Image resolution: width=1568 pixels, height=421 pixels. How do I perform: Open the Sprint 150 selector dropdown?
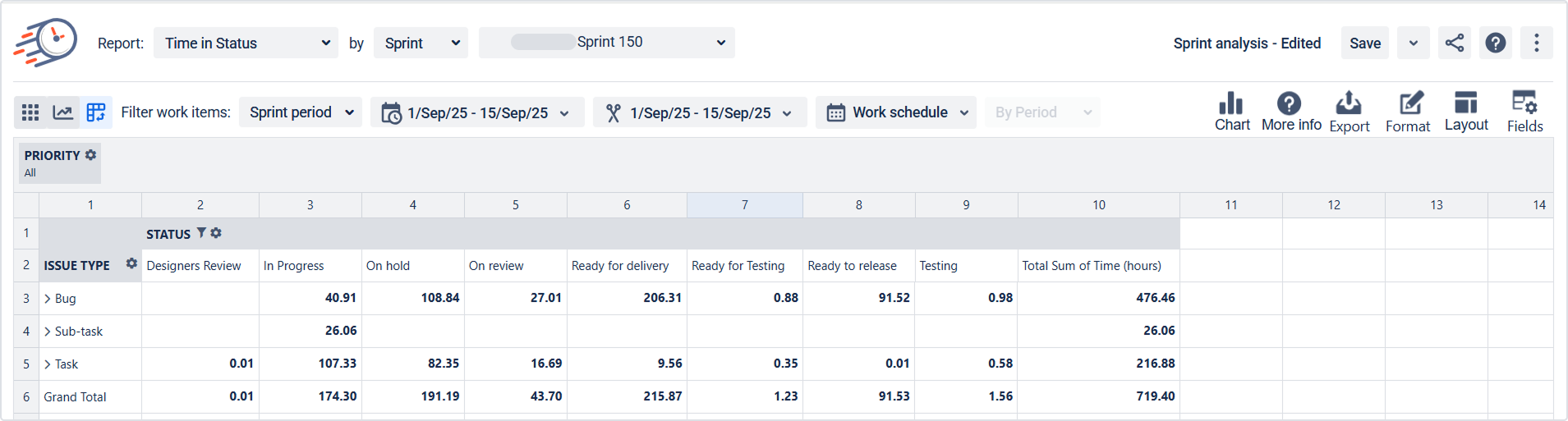click(606, 43)
